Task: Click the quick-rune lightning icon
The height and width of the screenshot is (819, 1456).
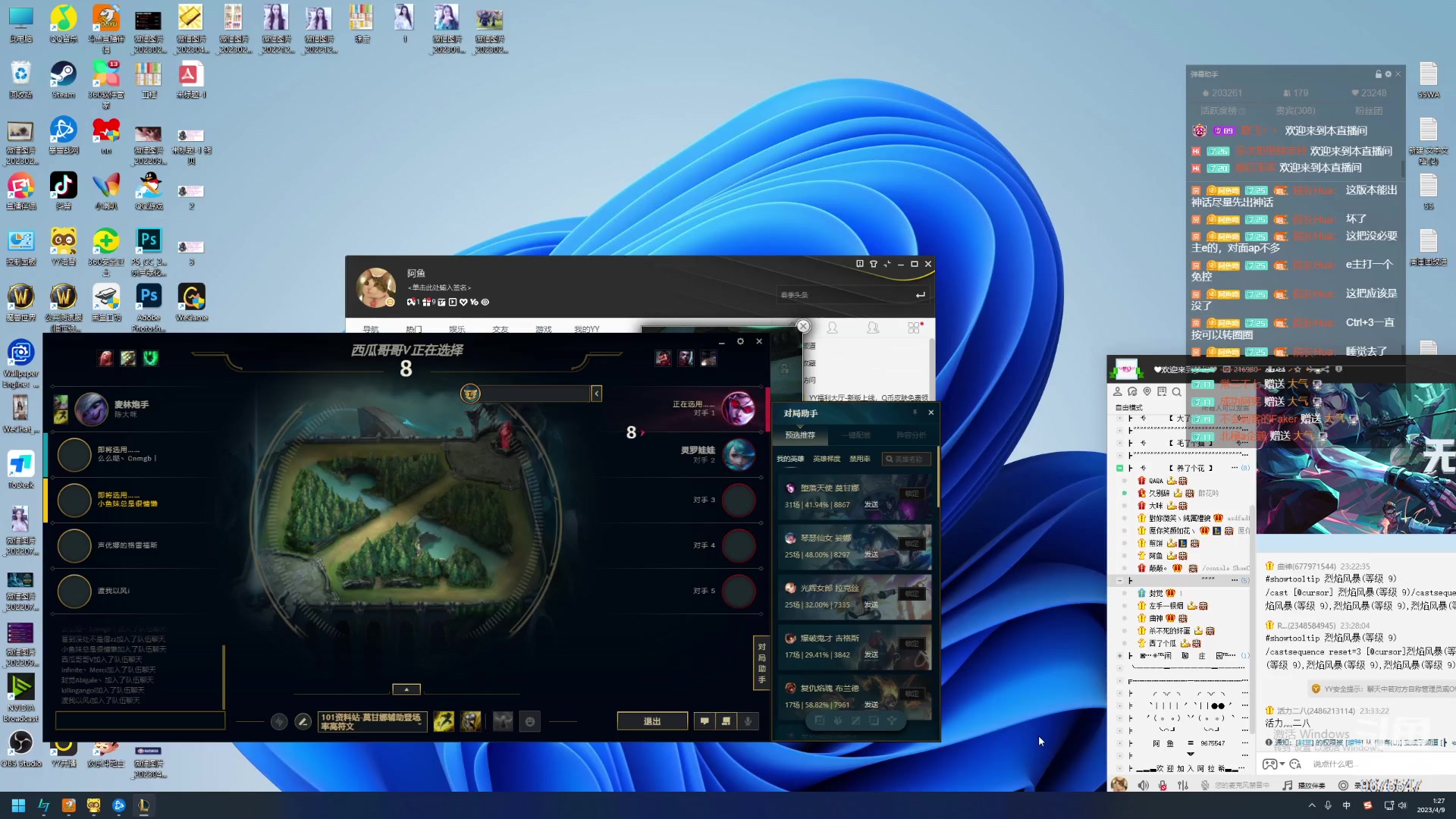Action: click(x=279, y=721)
